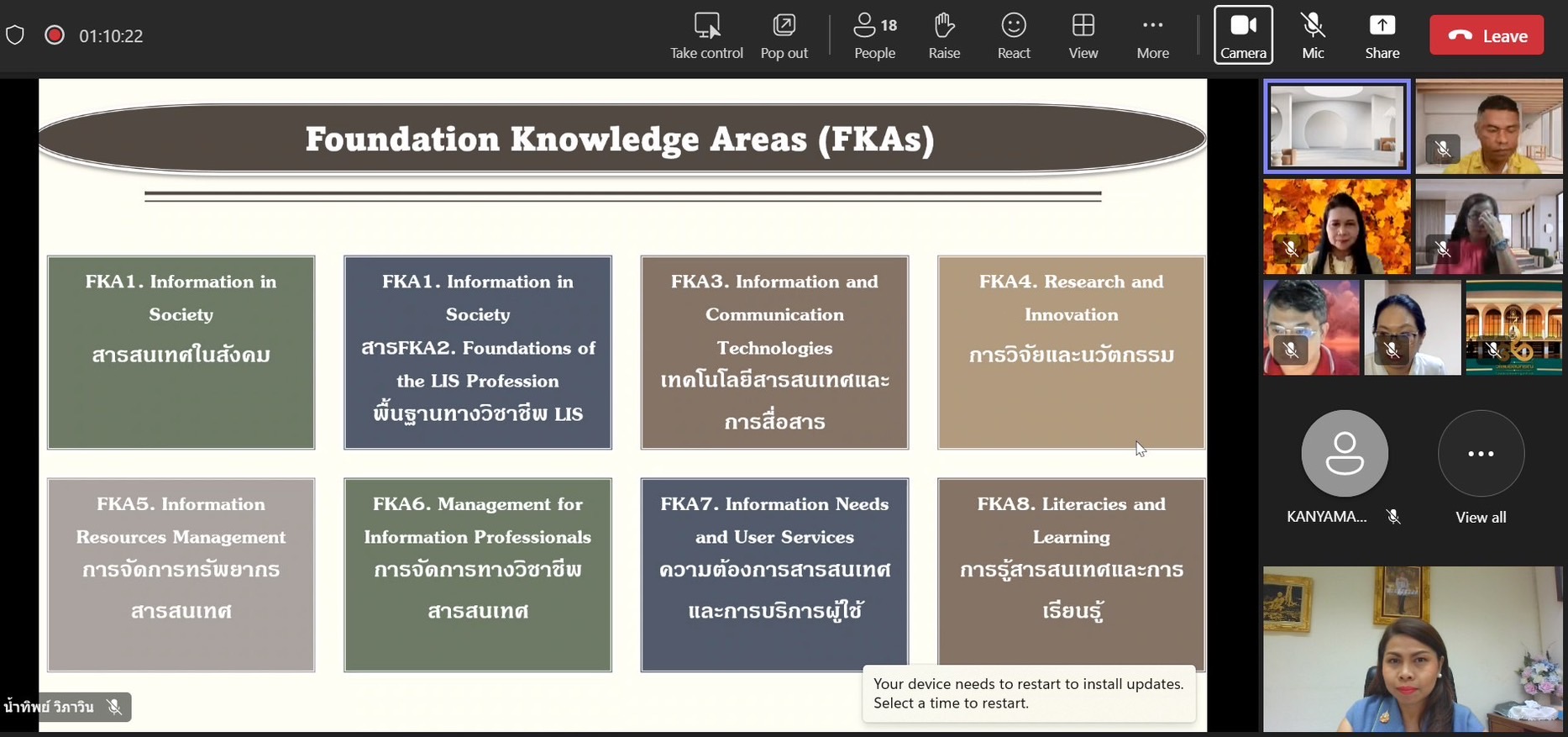The width and height of the screenshot is (1568, 737).
Task: Click View all participants
Action: 1480,467
